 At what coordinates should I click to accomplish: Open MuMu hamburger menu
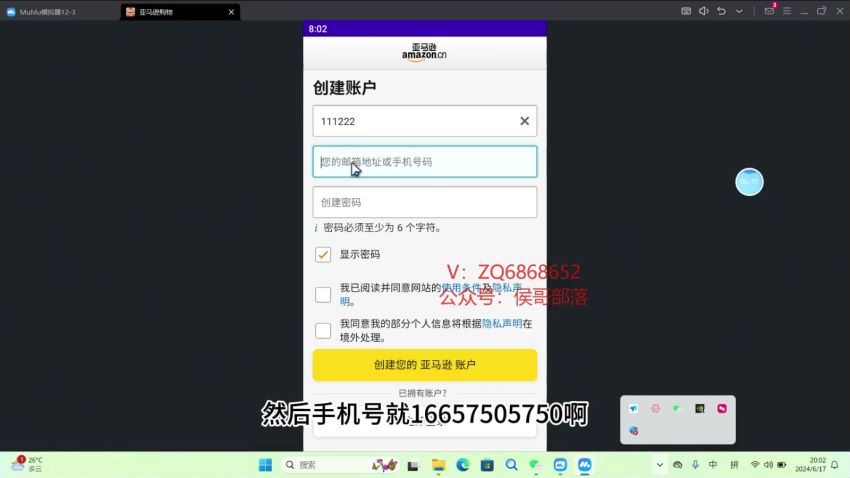tap(787, 11)
